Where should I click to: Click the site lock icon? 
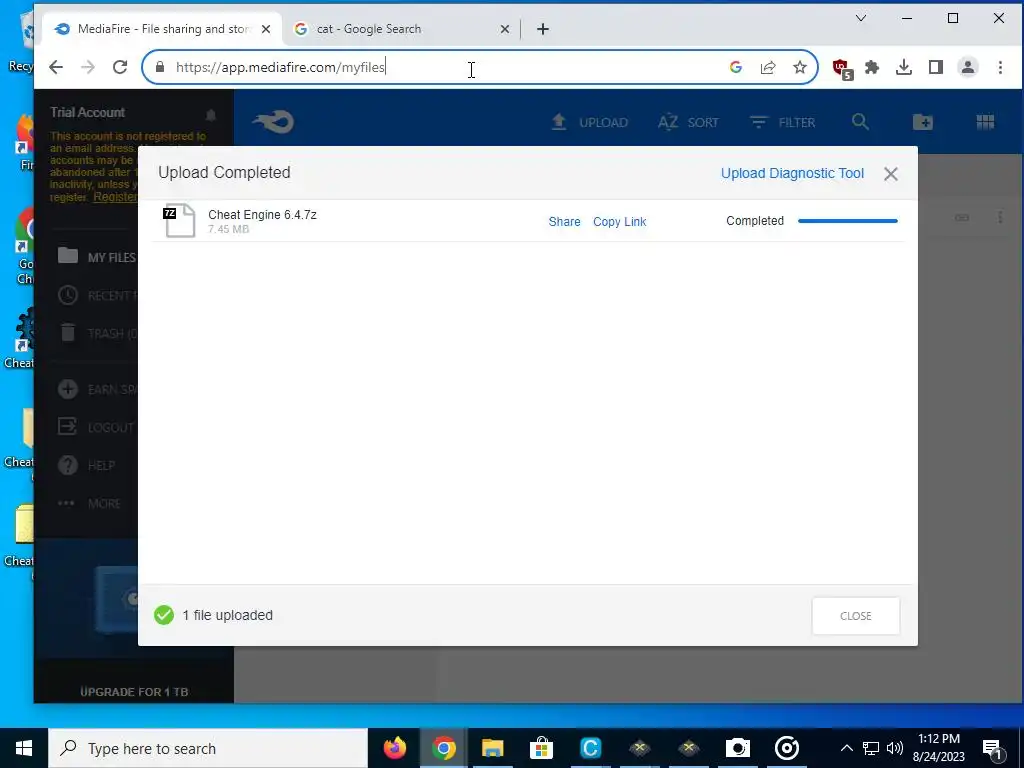(160, 67)
